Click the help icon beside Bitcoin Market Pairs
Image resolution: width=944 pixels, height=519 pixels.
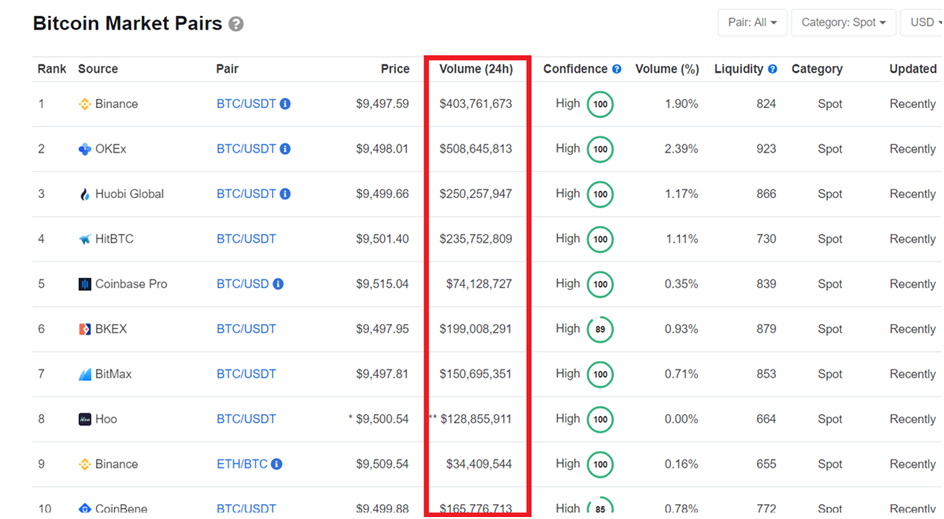236,24
